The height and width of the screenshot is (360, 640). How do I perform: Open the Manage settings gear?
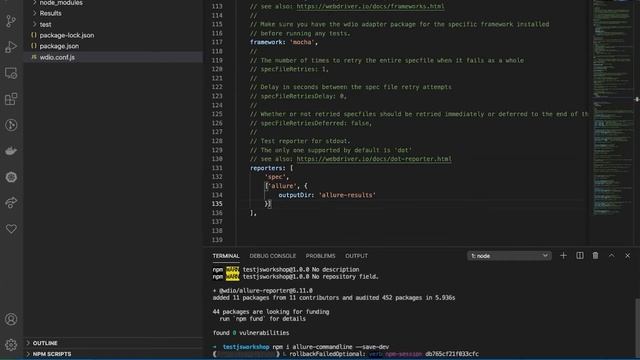click(11, 345)
